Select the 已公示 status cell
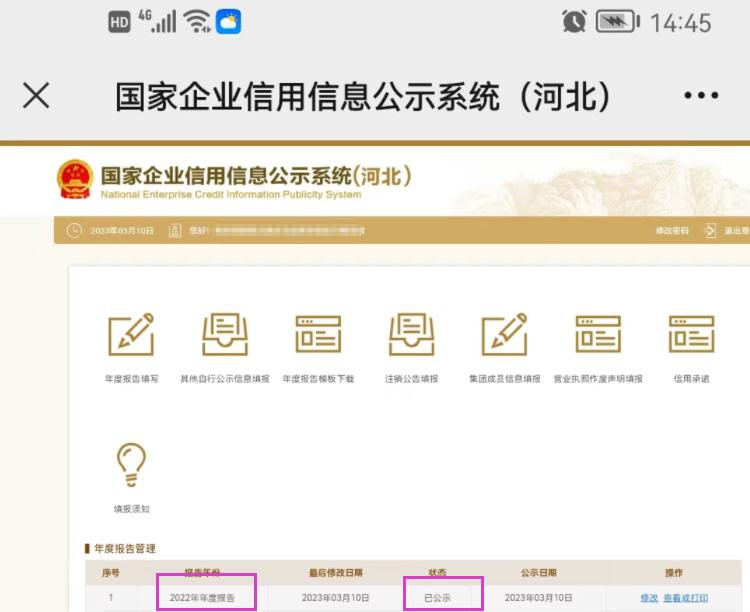This screenshot has height=612, width=750. point(437,598)
